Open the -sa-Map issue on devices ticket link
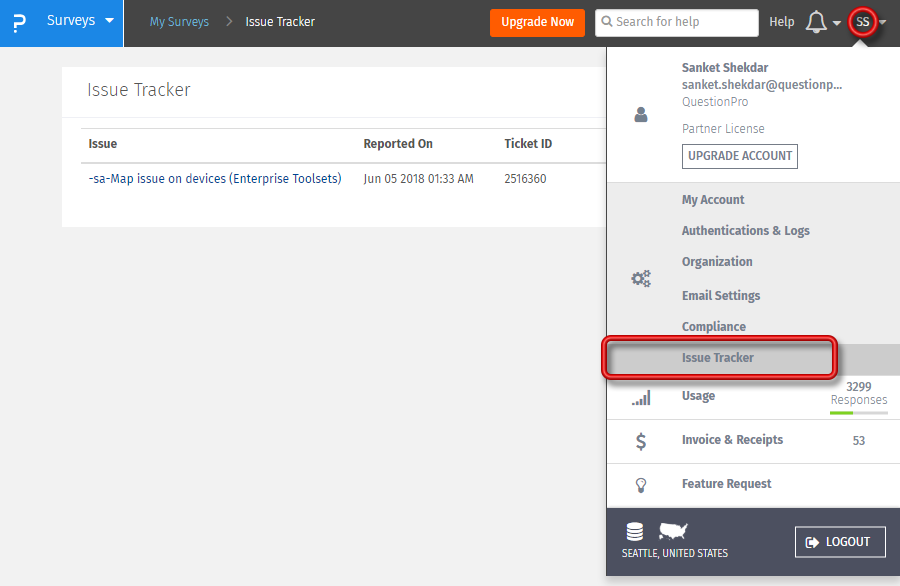The height and width of the screenshot is (586, 900). (x=215, y=178)
